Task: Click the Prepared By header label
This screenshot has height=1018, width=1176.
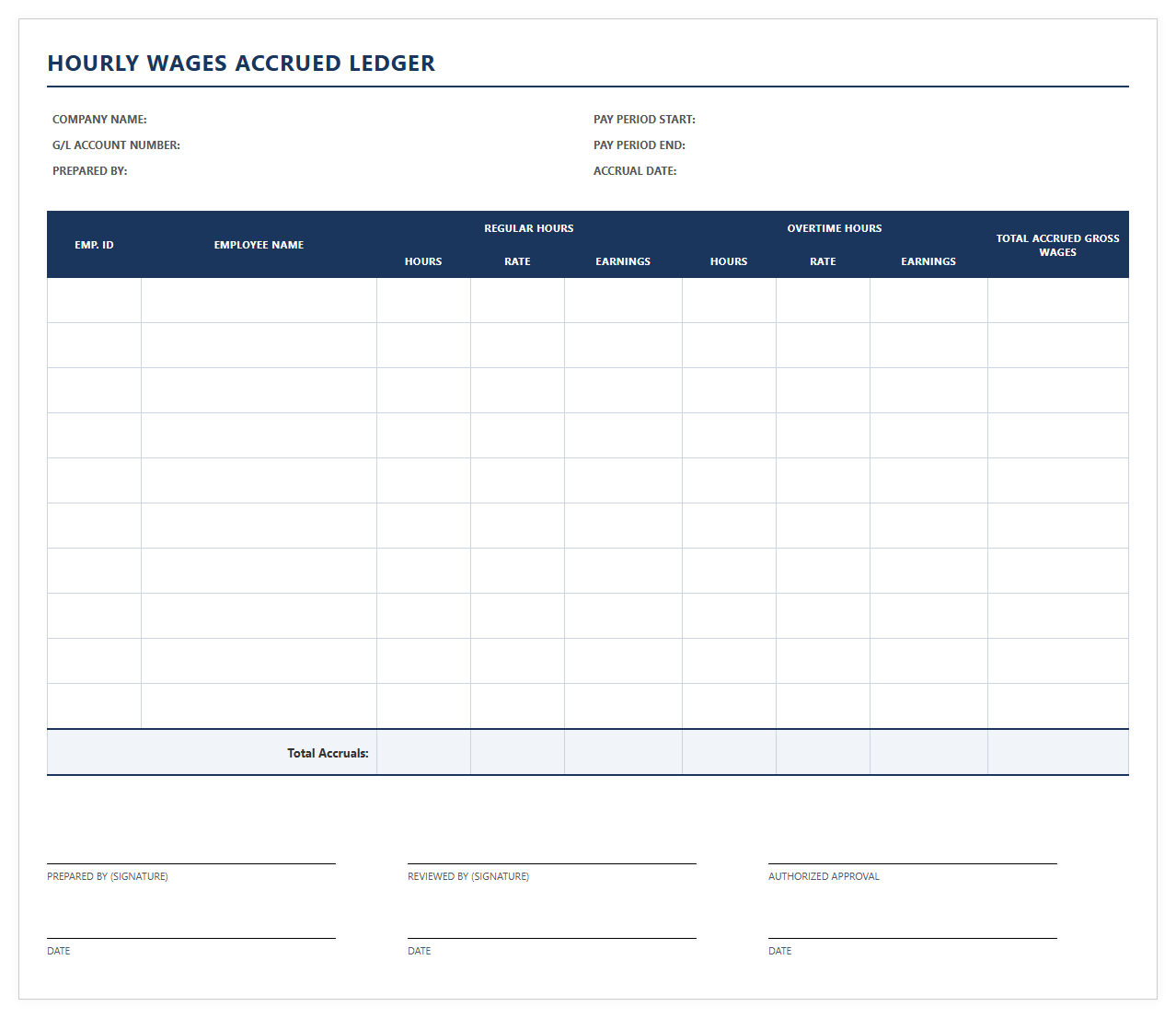Action: 90,171
